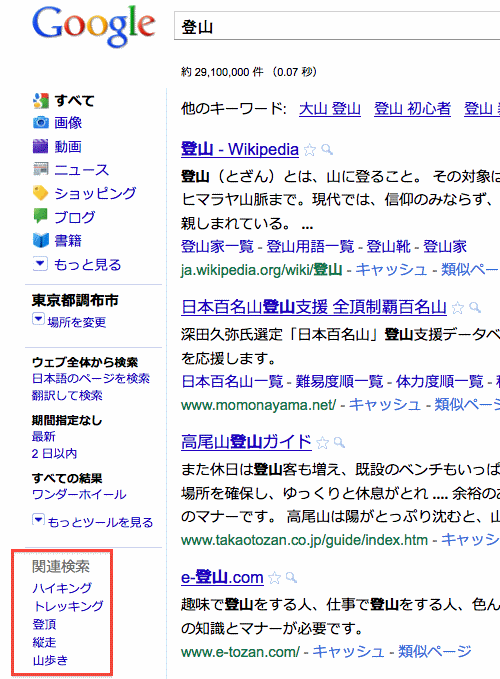This screenshot has width=500, height=679.
Task: Select the すべて search category
Action: point(74,100)
